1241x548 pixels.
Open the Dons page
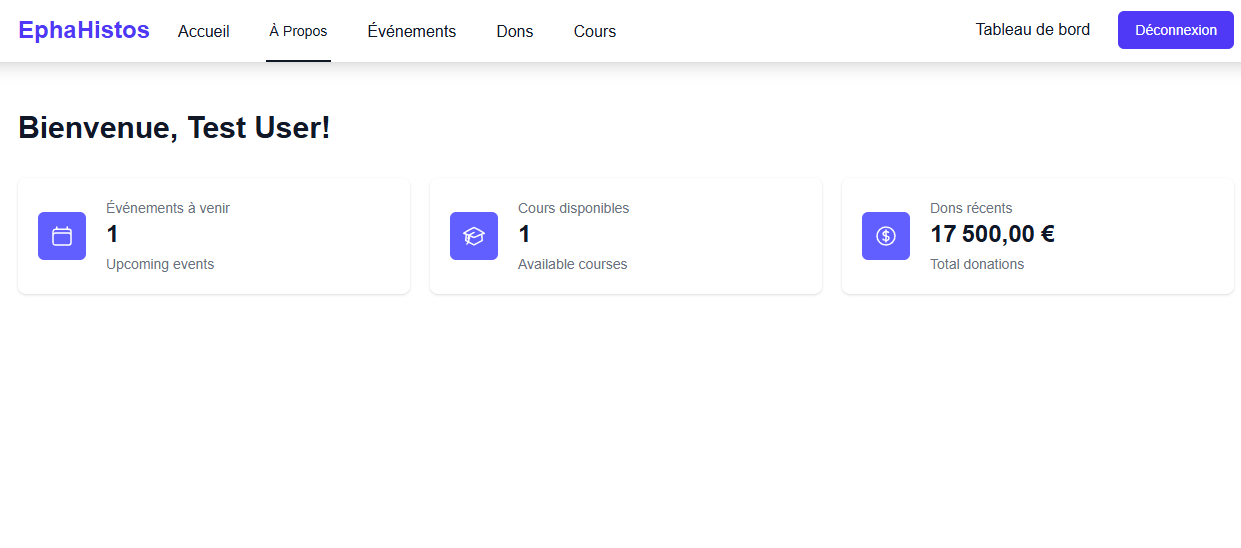pos(515,31)
